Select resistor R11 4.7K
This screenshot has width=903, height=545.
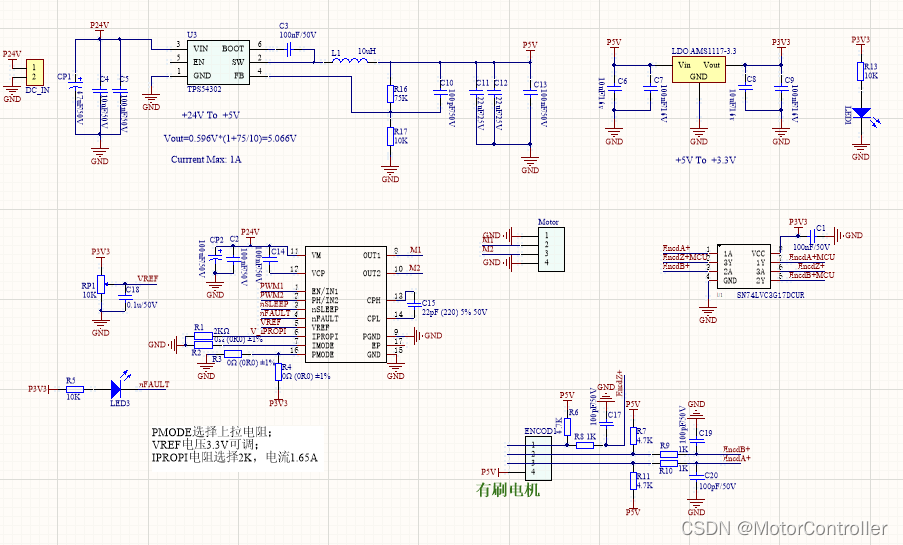pyautogui.click(x=633, y=480)
